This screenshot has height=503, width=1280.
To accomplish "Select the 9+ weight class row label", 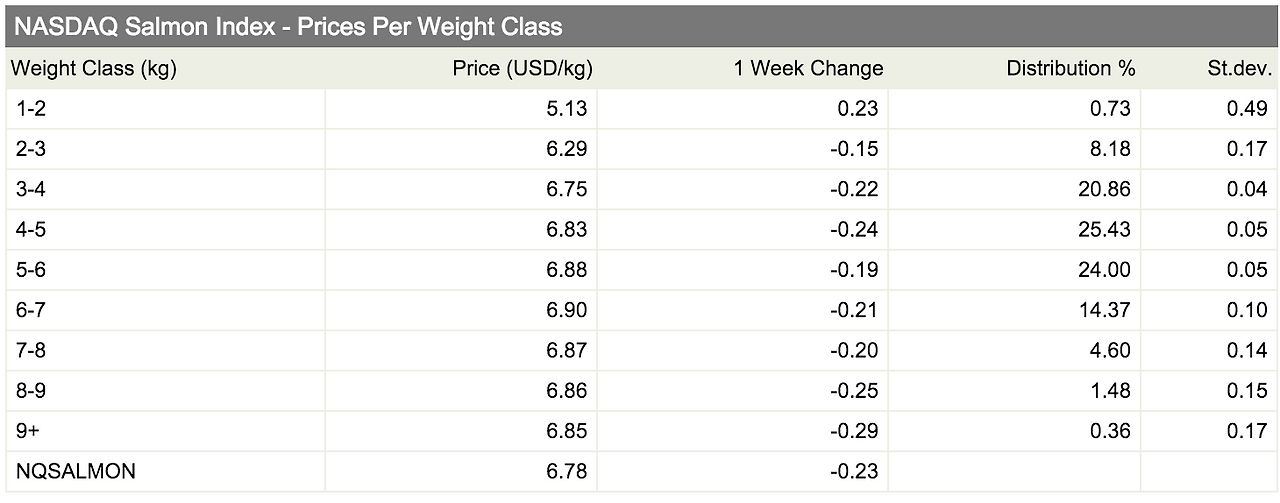I will (29, 431).
